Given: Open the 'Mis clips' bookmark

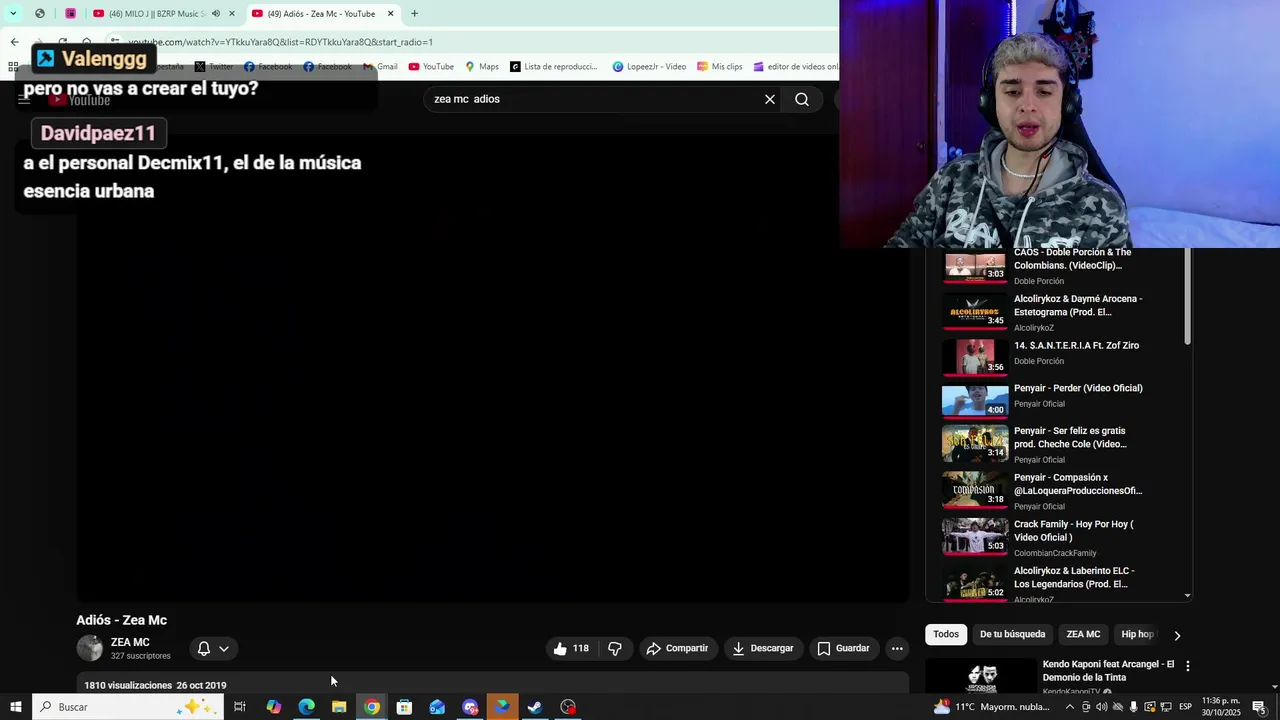Looking at the screenshot, I should coord(719,67).
